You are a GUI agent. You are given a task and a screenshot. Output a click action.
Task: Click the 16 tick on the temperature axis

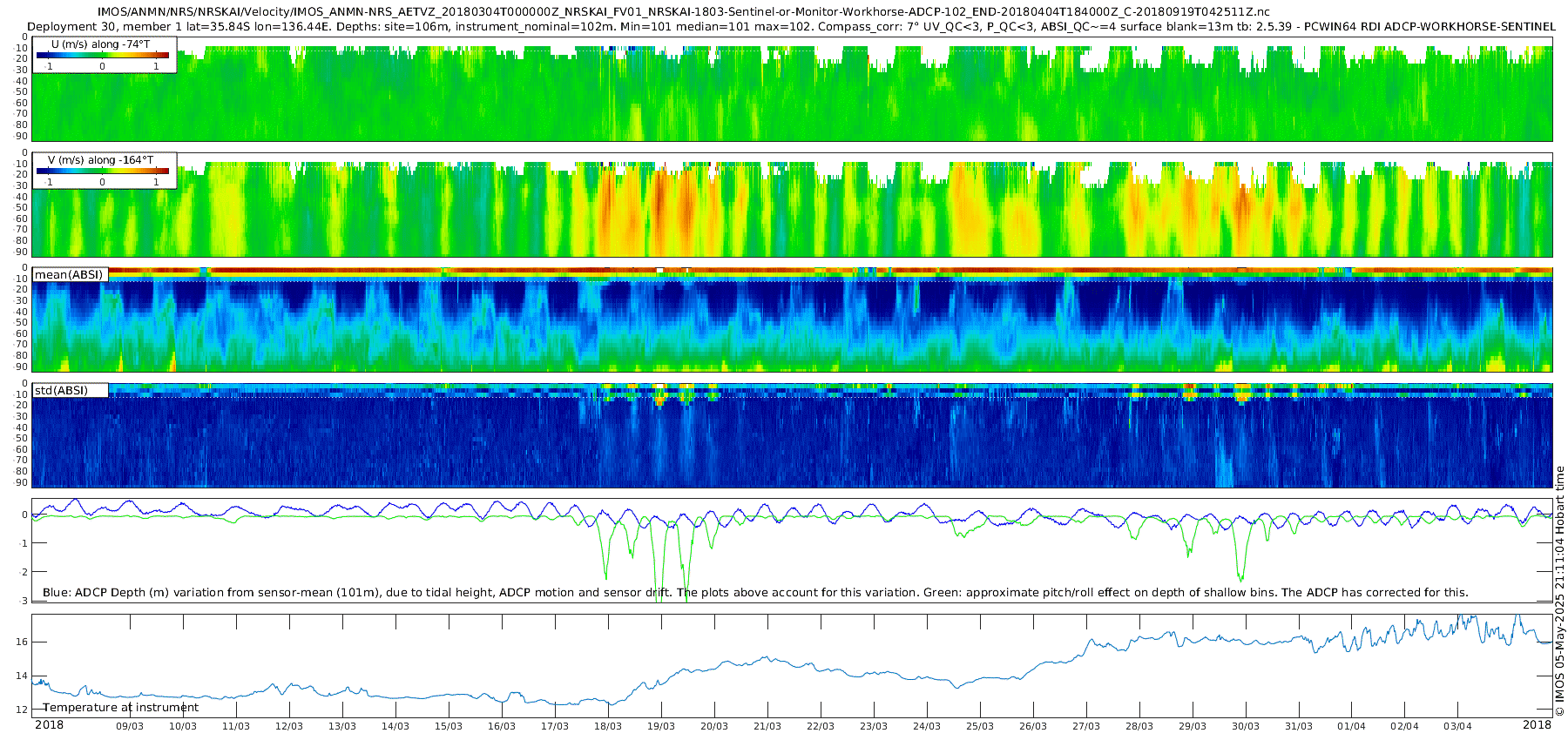tap(22, 642)
